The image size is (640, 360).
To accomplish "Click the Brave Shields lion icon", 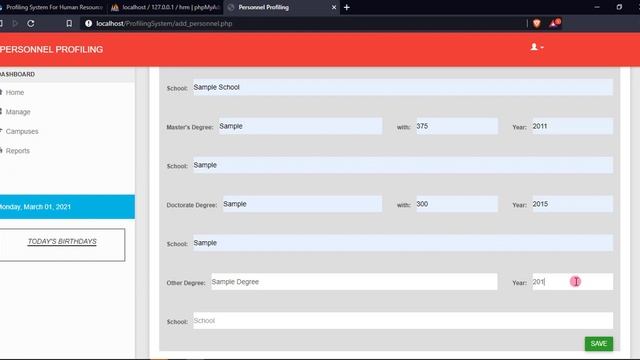I will [x=537, y=24].
